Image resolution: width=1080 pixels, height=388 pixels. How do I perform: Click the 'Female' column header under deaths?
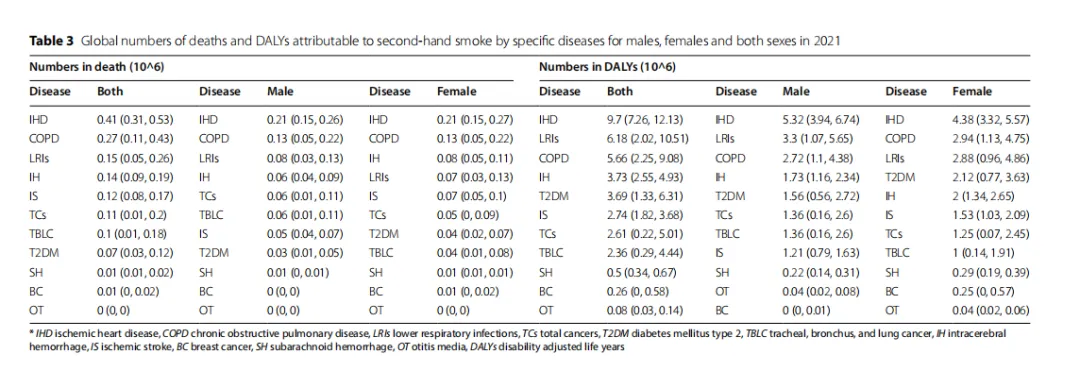[x=456, y=91]
